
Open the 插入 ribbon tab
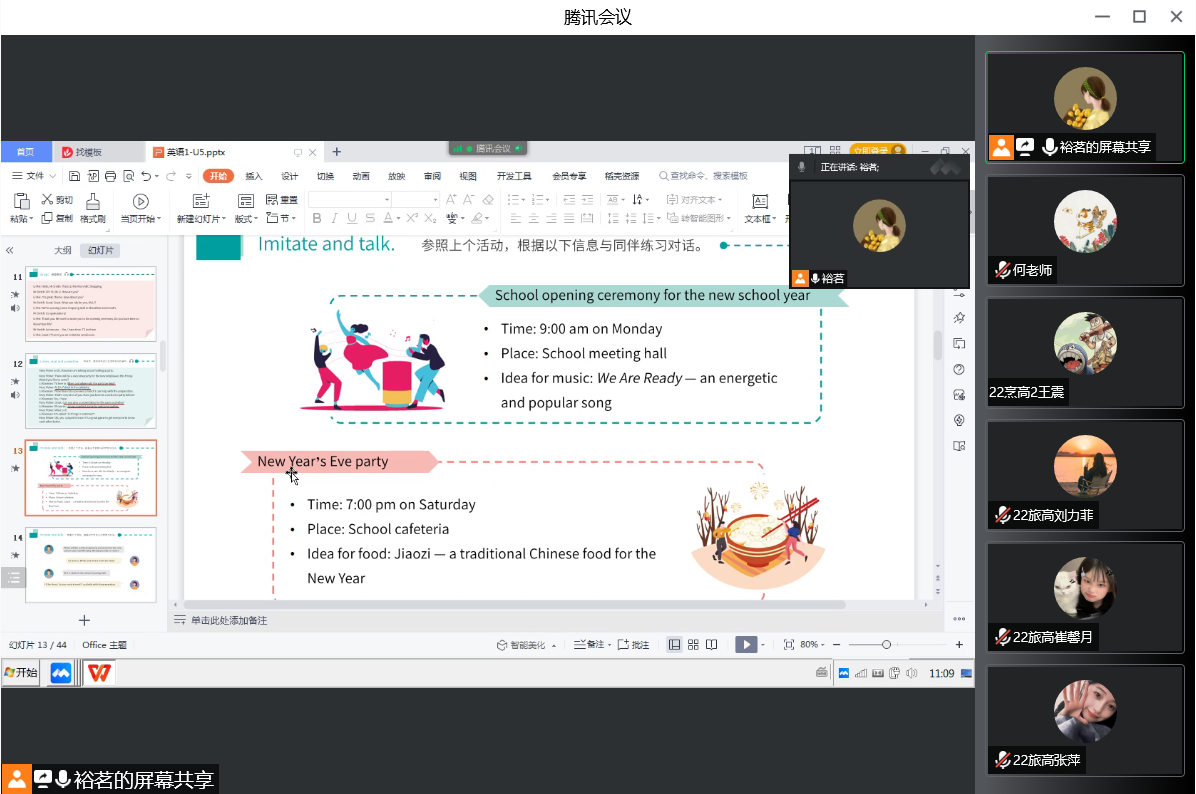click(x=254, y=176)
